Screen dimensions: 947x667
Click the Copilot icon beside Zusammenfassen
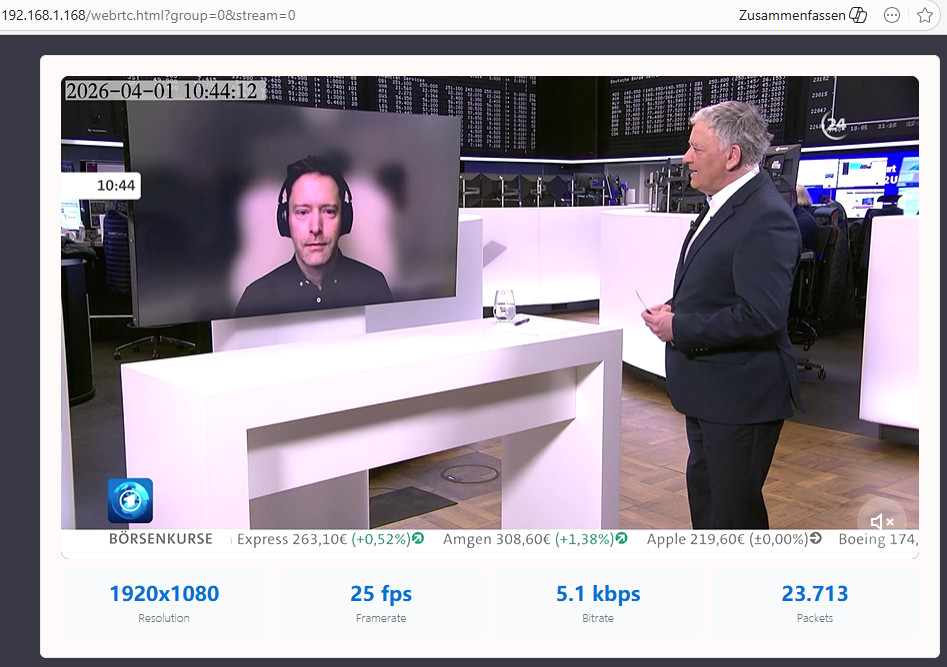(x=858, y=15)
